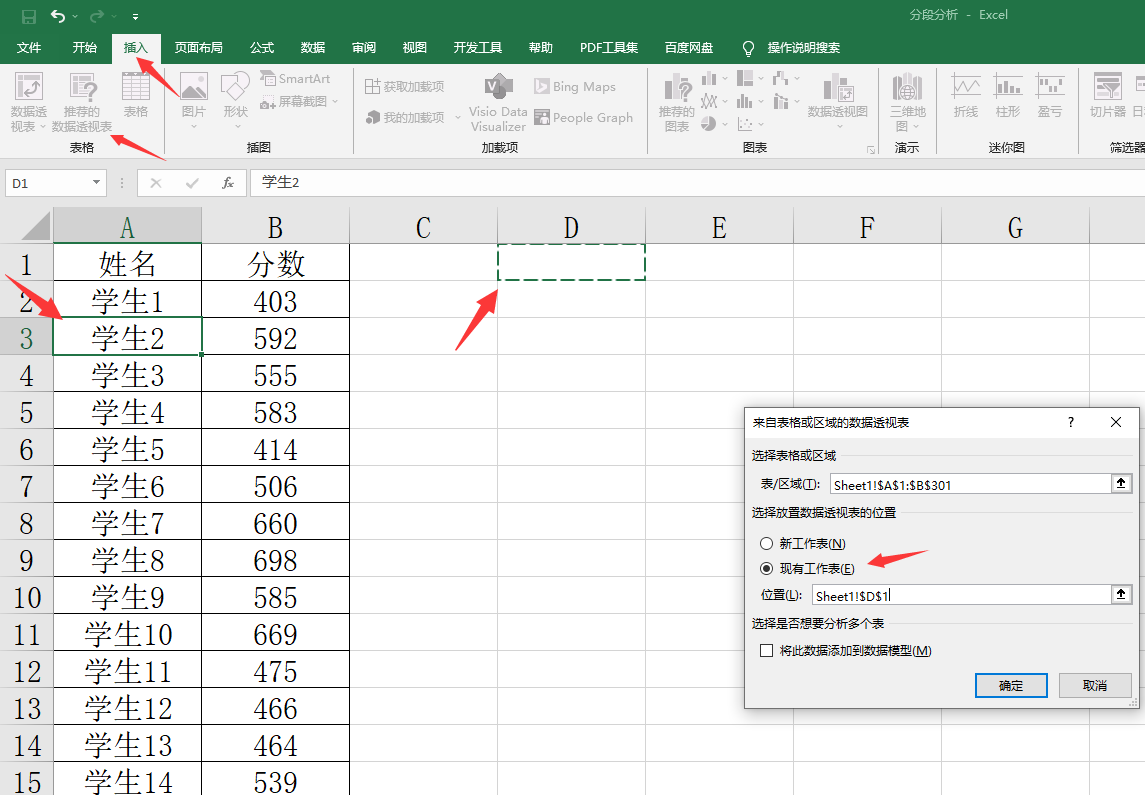1145x795 pixels.
Task: Click 获取加载项
Action: [x=405, y=86]
